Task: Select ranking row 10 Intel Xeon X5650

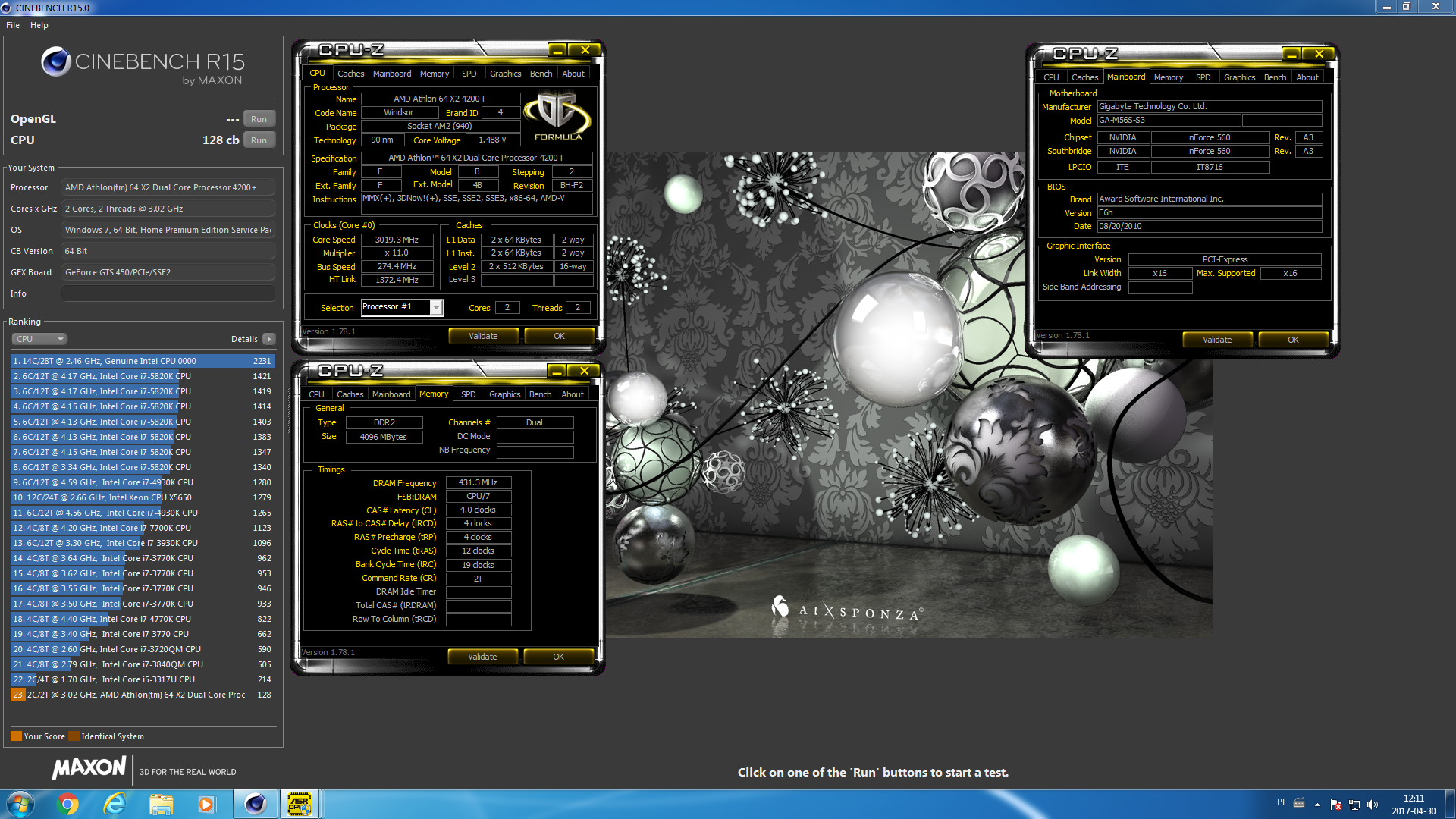Action: tap(143, 497)
